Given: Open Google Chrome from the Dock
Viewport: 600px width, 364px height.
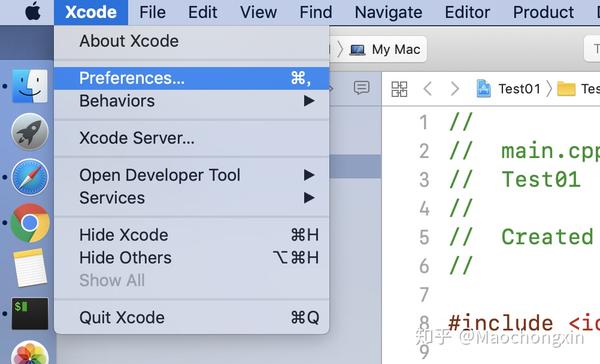Looking at the screenshot, I should point(30,223).
